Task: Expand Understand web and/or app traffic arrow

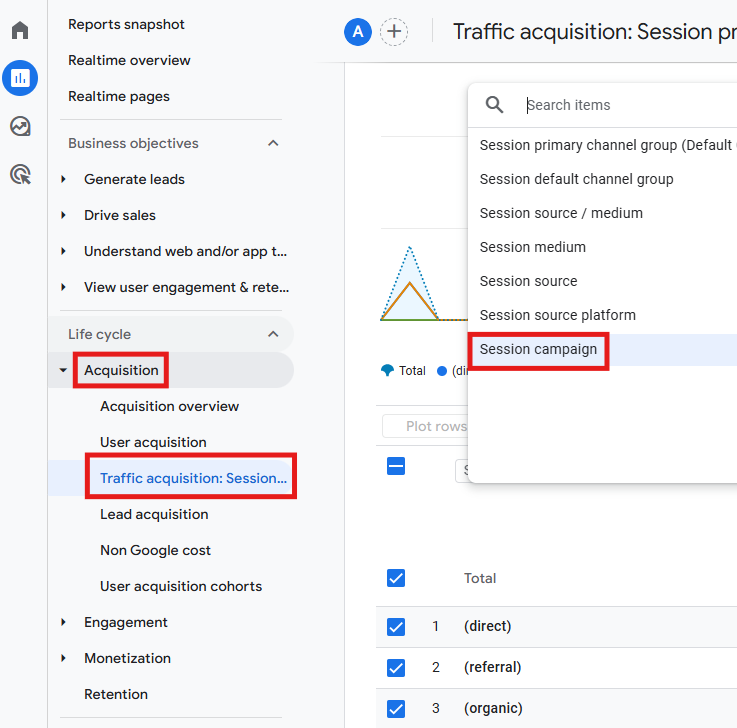Action: [63, 251]
